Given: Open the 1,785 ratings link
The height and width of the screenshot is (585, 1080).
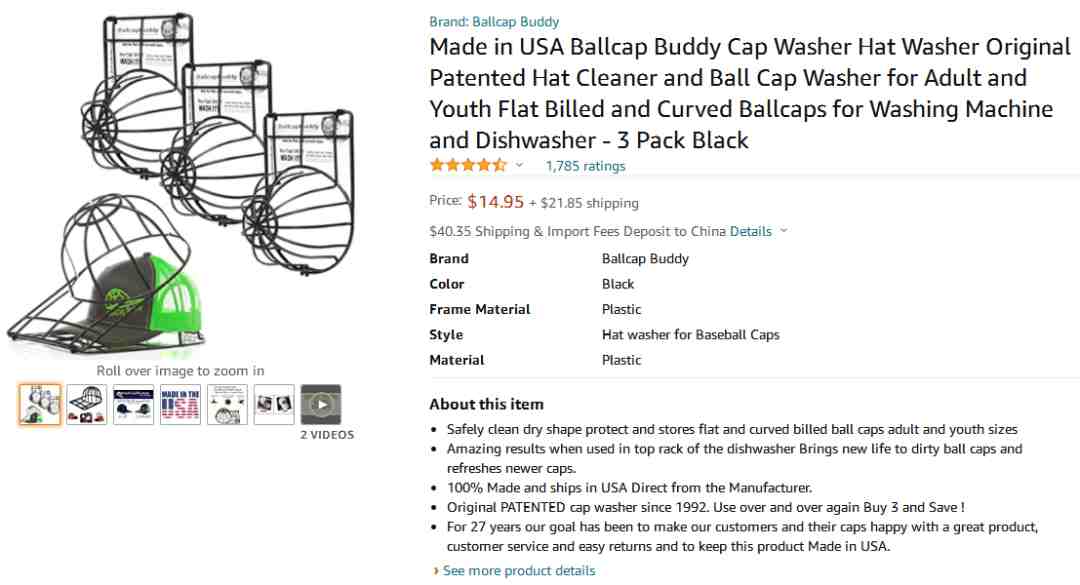Looking at the screenshot, I should 585,166.
